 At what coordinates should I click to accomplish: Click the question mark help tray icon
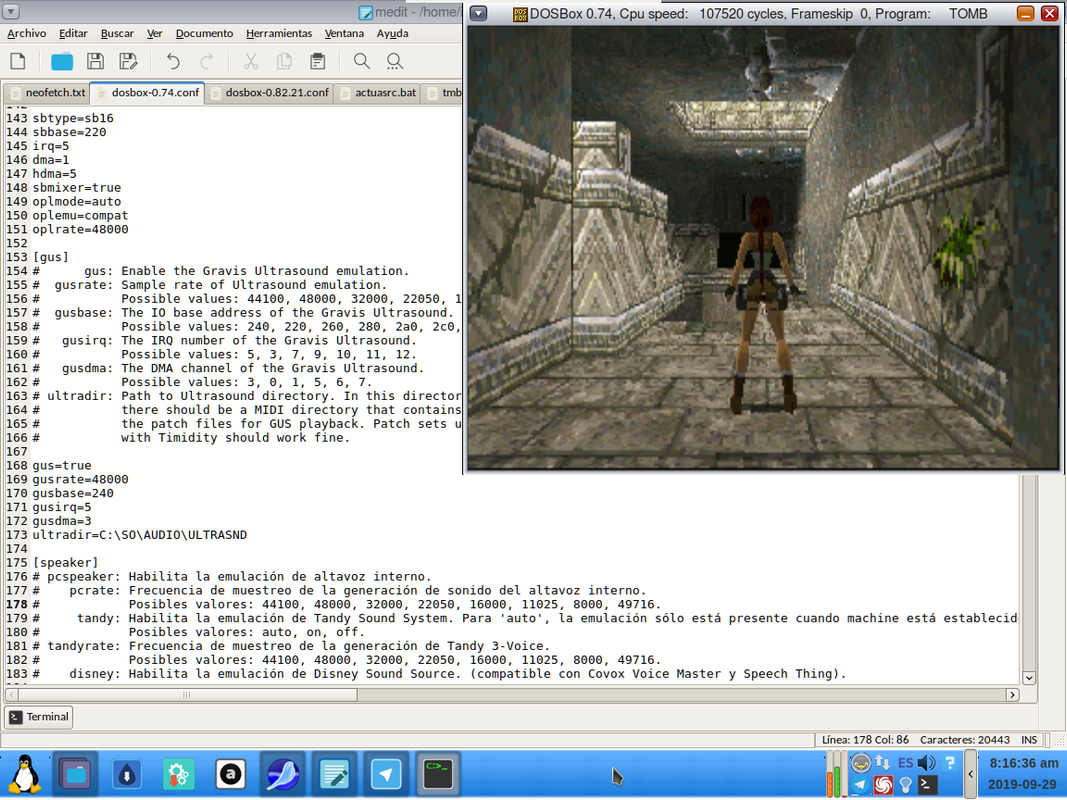point(950,763)
